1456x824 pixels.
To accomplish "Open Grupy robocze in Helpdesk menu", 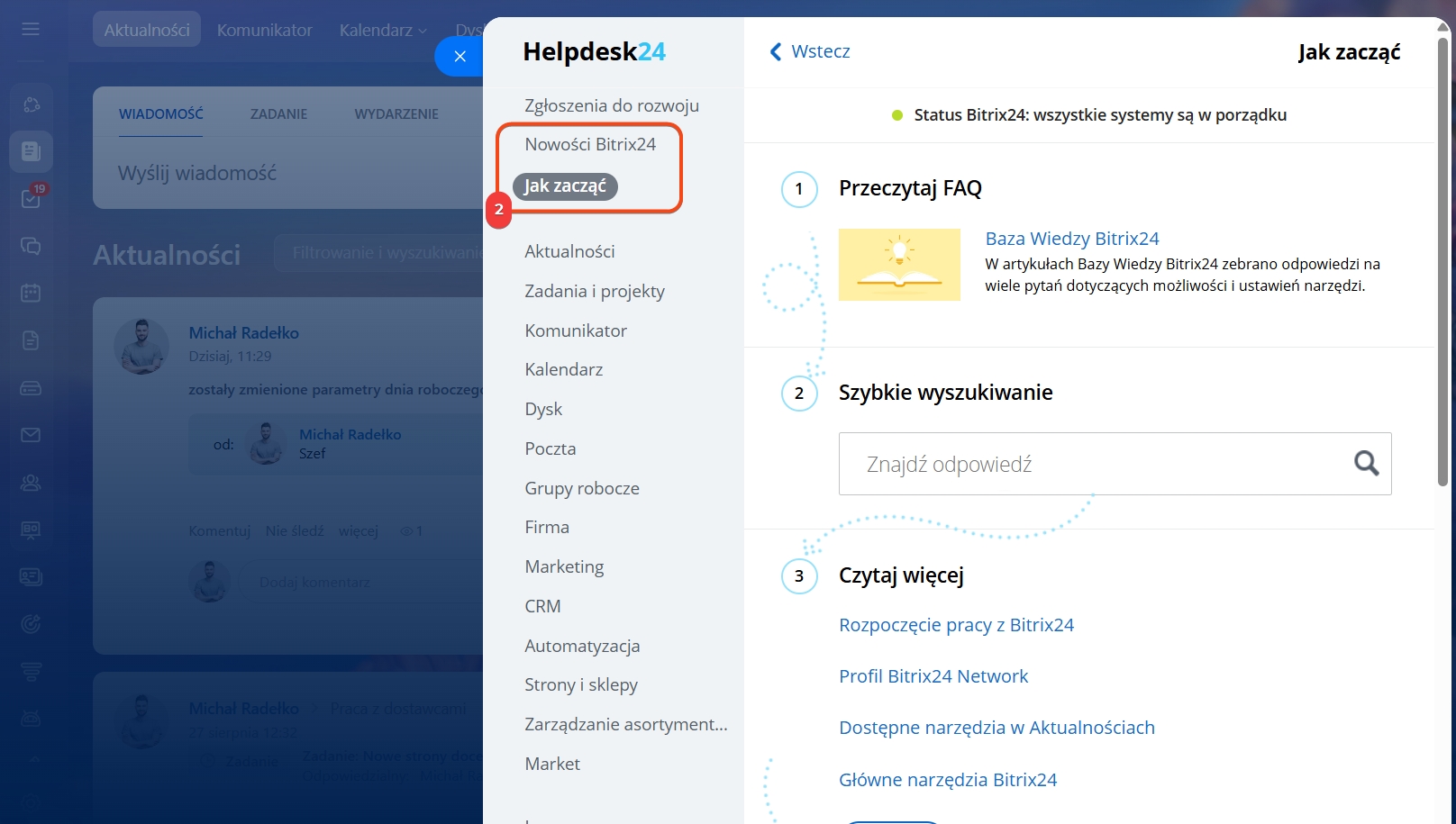I will click(582, 488).
